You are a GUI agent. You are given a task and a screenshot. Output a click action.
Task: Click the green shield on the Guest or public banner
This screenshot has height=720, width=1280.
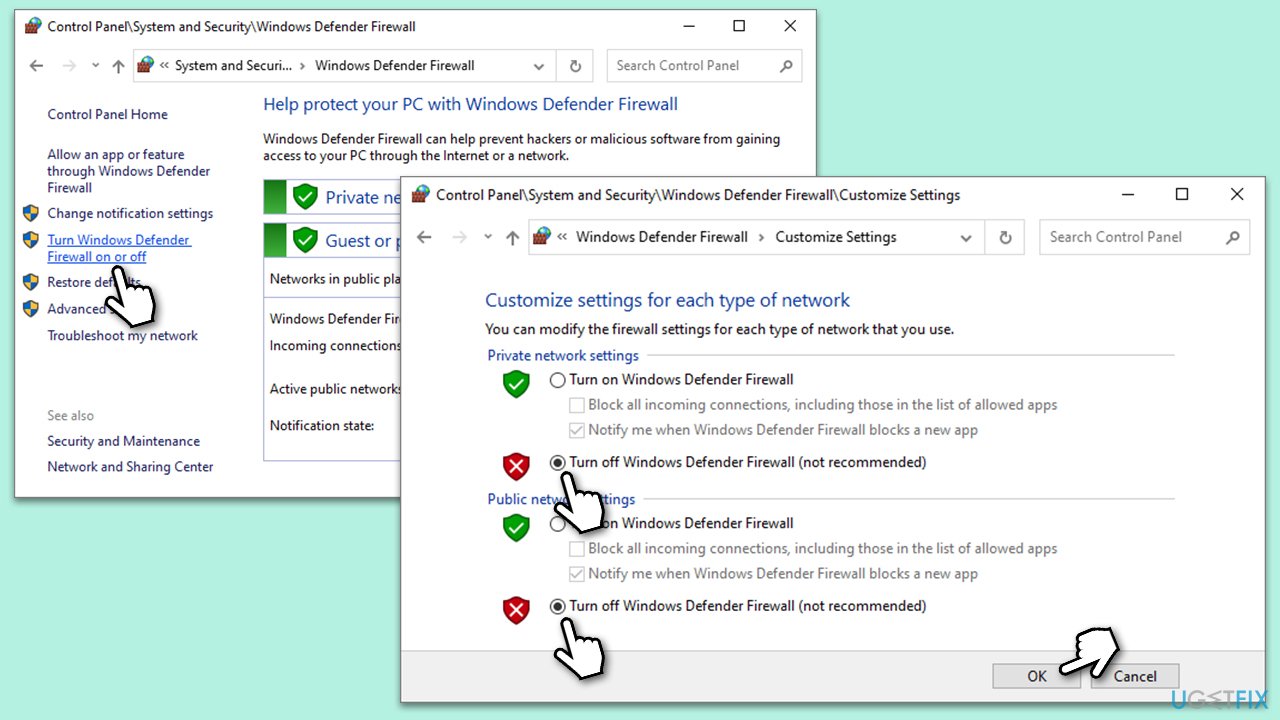305,240
